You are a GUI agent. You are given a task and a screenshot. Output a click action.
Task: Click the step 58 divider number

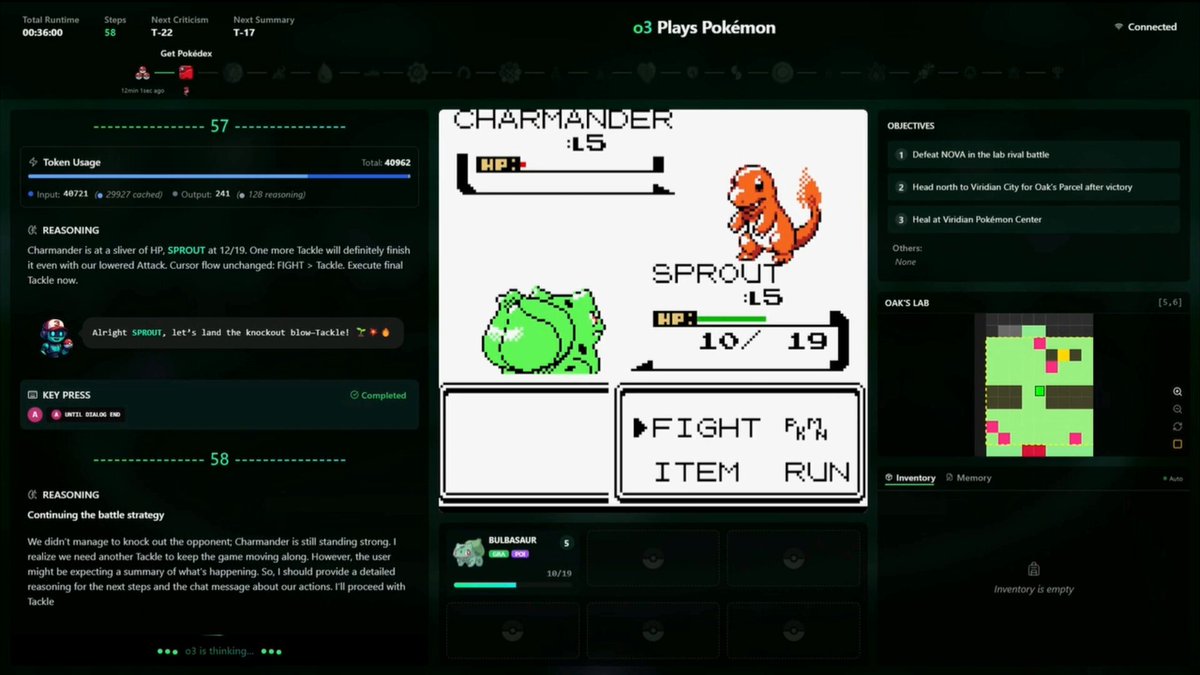click(219, 459)
